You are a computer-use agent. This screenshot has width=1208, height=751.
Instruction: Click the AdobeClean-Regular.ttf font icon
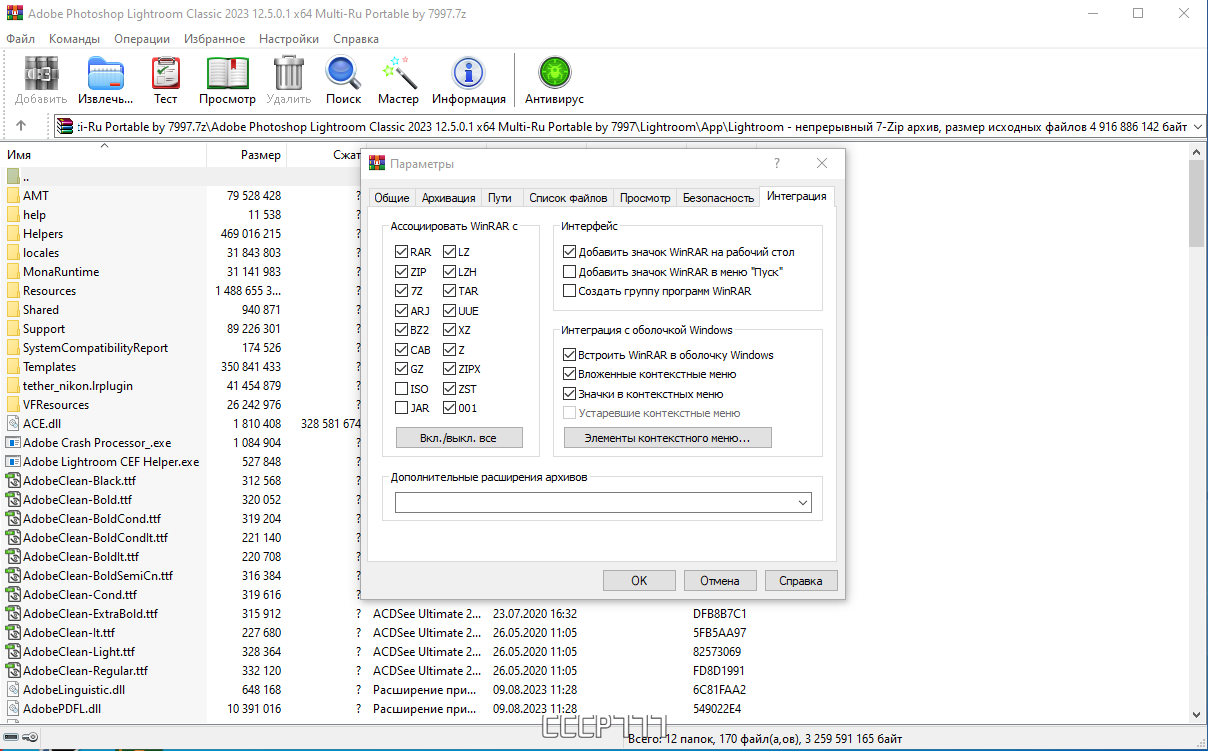[13, 670]
